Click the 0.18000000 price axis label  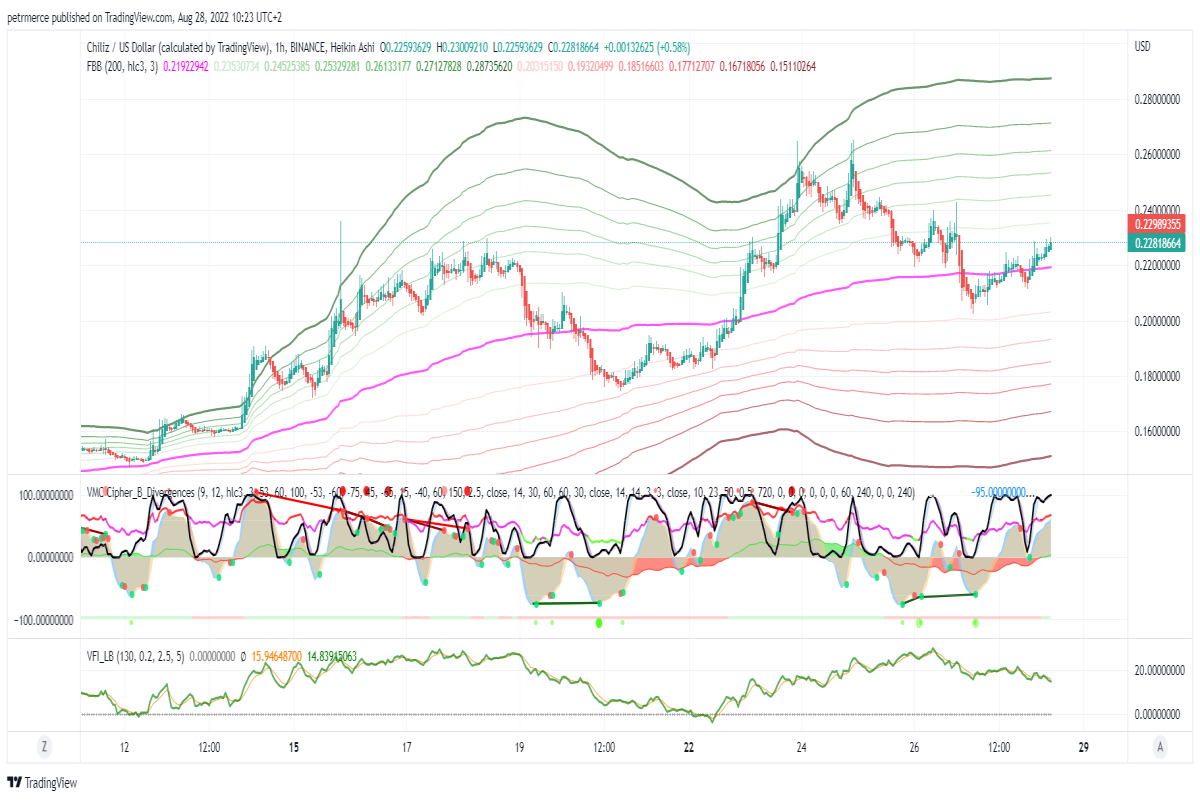[1156, 377]
